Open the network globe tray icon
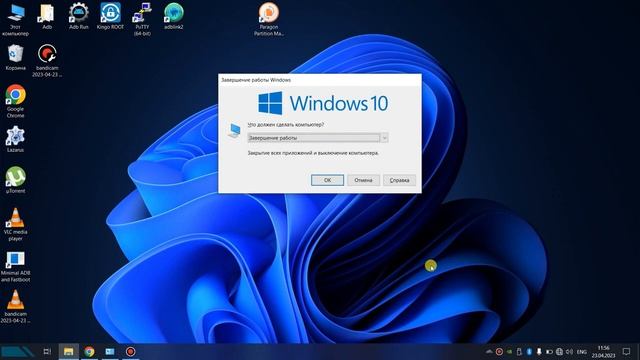Screen dimensions: 640x360 pos(559,351)
